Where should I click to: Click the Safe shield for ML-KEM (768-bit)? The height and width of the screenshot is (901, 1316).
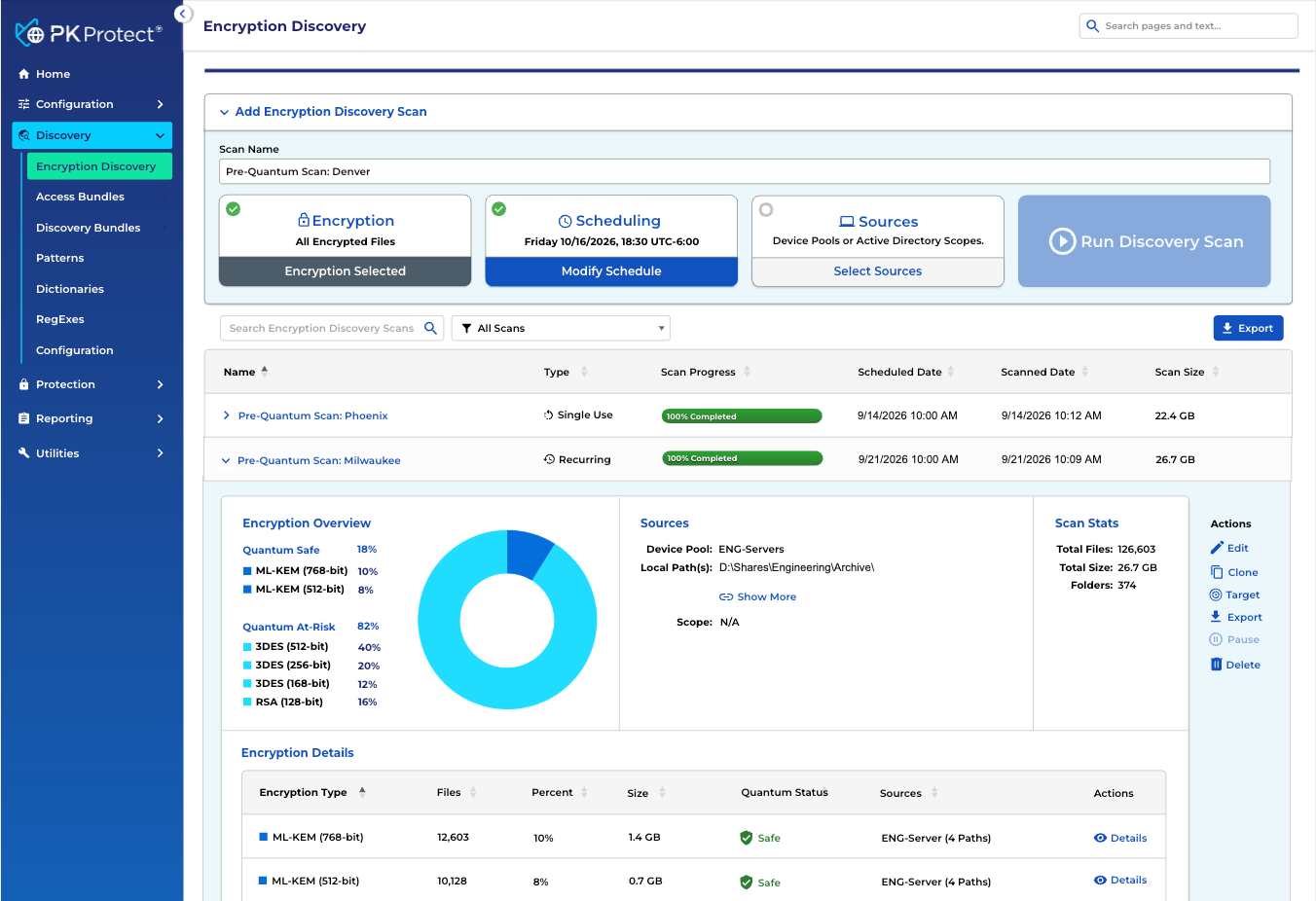747,838
